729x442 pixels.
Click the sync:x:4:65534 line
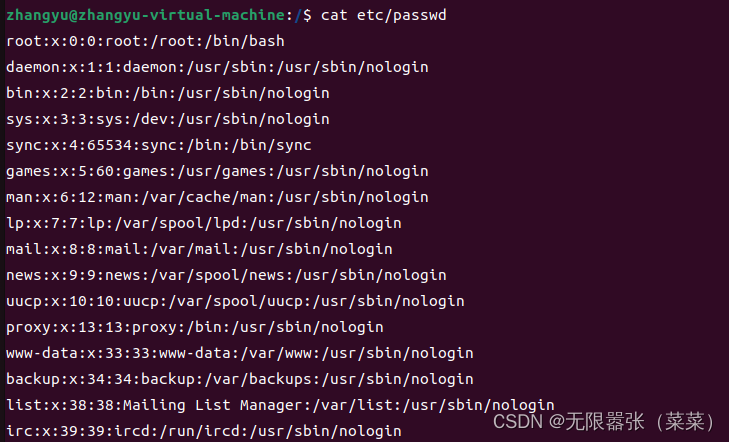[159, 145]
